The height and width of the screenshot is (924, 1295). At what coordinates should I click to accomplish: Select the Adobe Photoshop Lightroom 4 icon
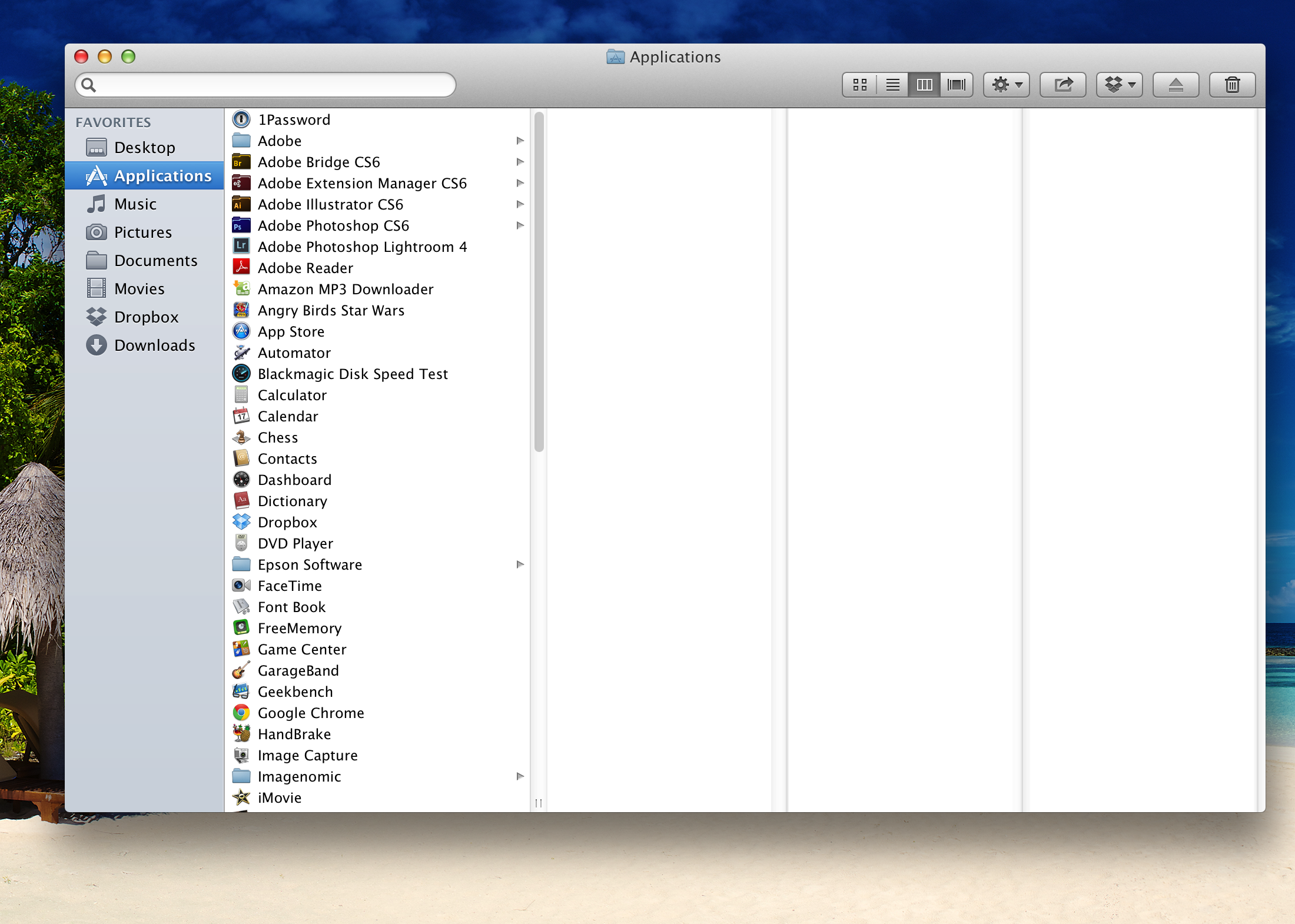(241, 246)
